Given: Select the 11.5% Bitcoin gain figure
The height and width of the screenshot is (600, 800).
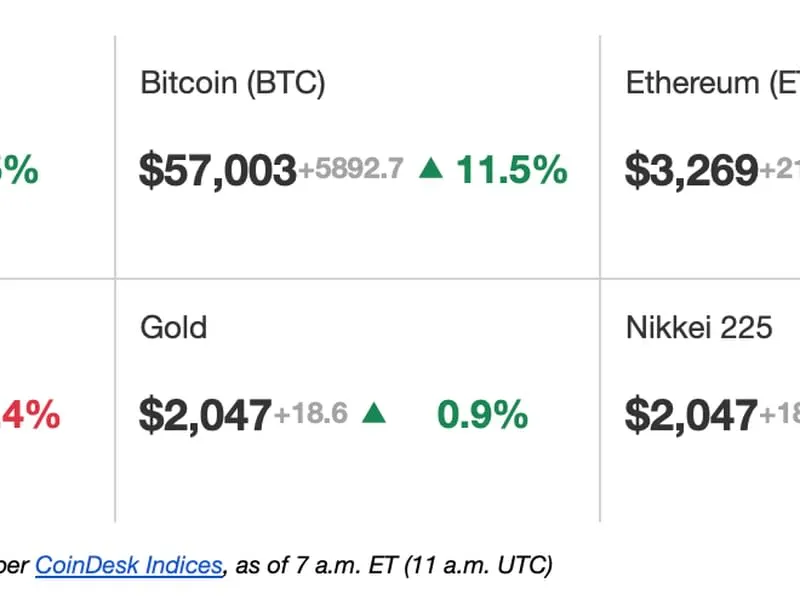Looking at the screenshot, I should point(512,171).
